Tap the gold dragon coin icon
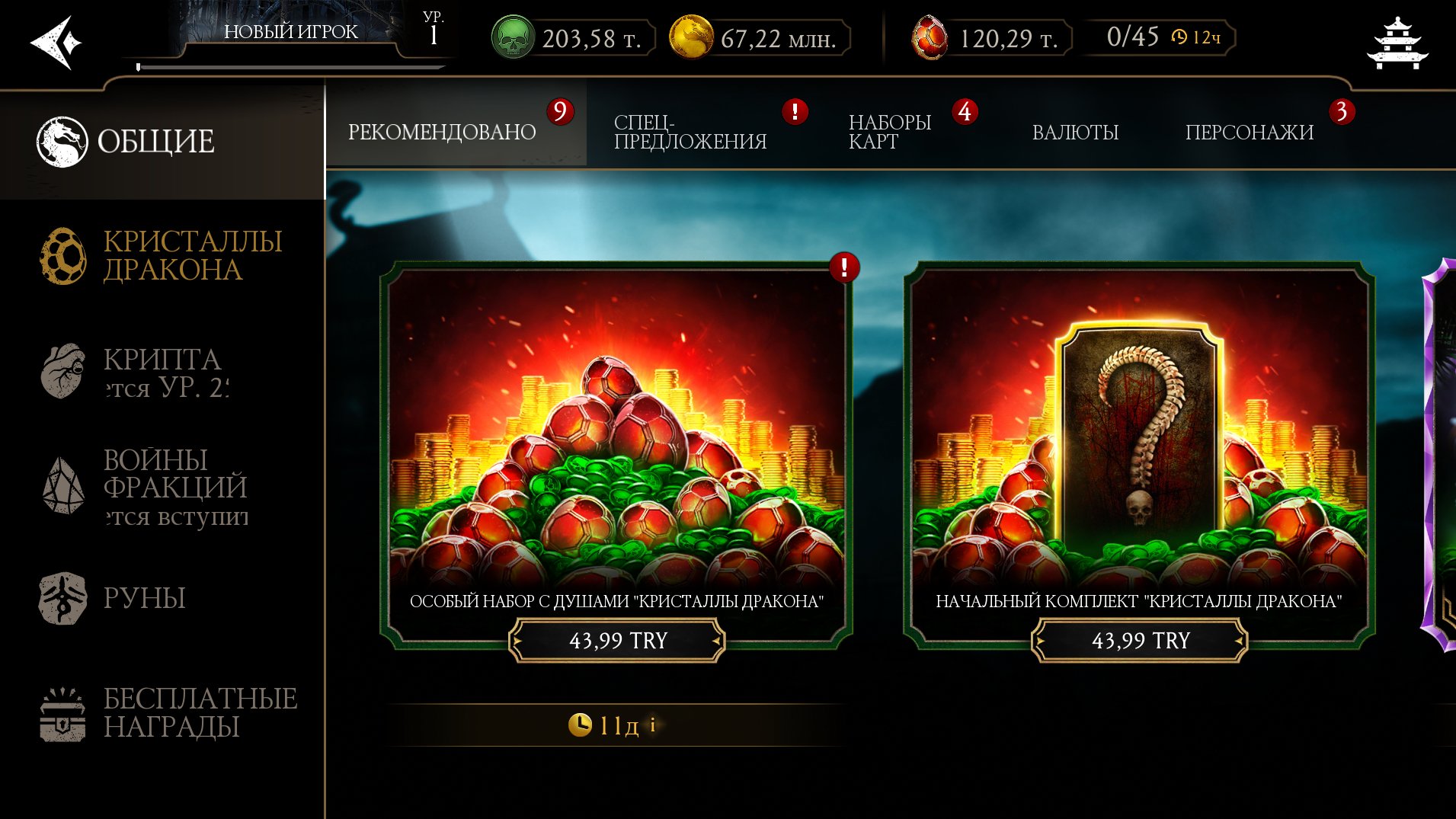The image size is (1456, 819). pyautogui.click(x=690, y=37)
